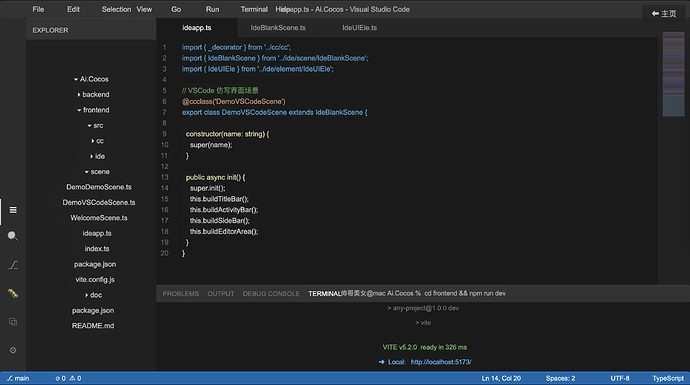Click the 主页 home button
The image size is (690, 385).
664,14
